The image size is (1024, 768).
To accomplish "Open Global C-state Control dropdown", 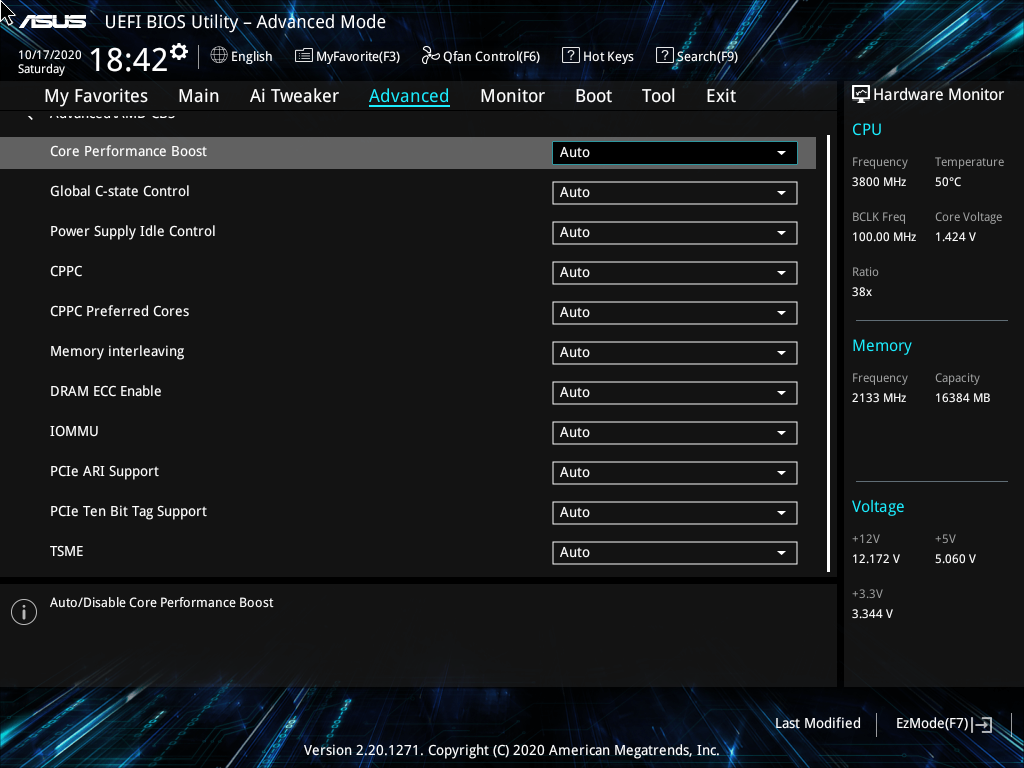I will pyautogui.click(x=675, y=193).
